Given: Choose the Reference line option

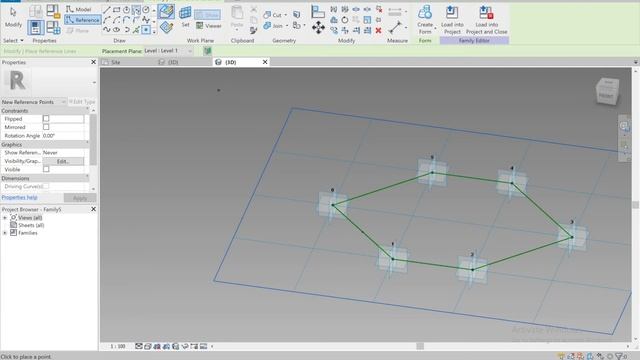Looking at the screenshot, I should [x=83, y=20].
